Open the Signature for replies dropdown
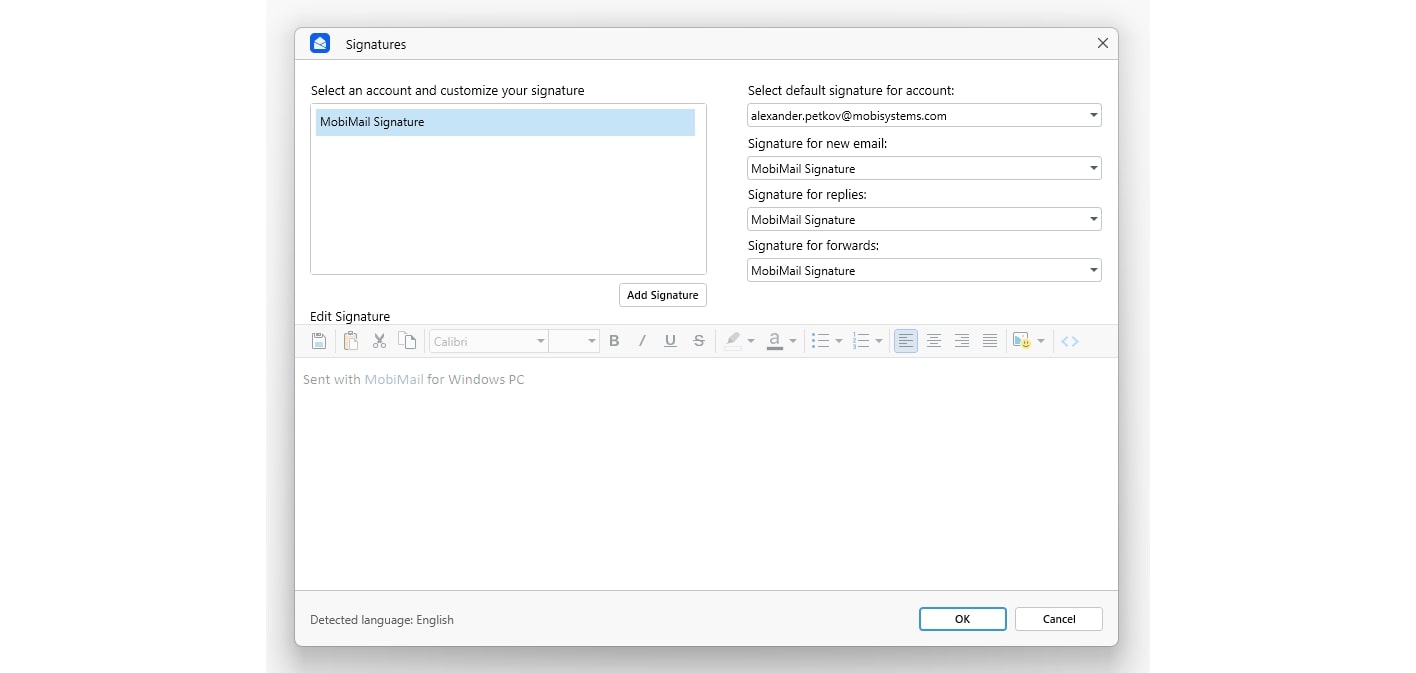Image resolution: width=1416 pixels, height=673 pixels. point(923,220)
